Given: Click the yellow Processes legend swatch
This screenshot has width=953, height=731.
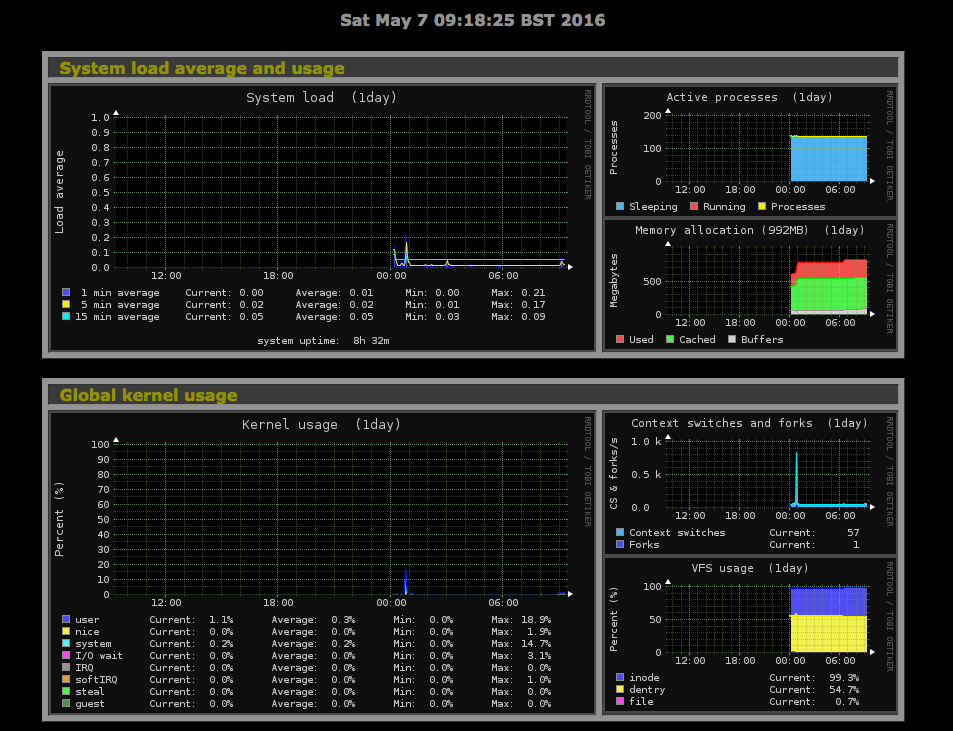Looking at the screenshot, I should pos(762,207).
